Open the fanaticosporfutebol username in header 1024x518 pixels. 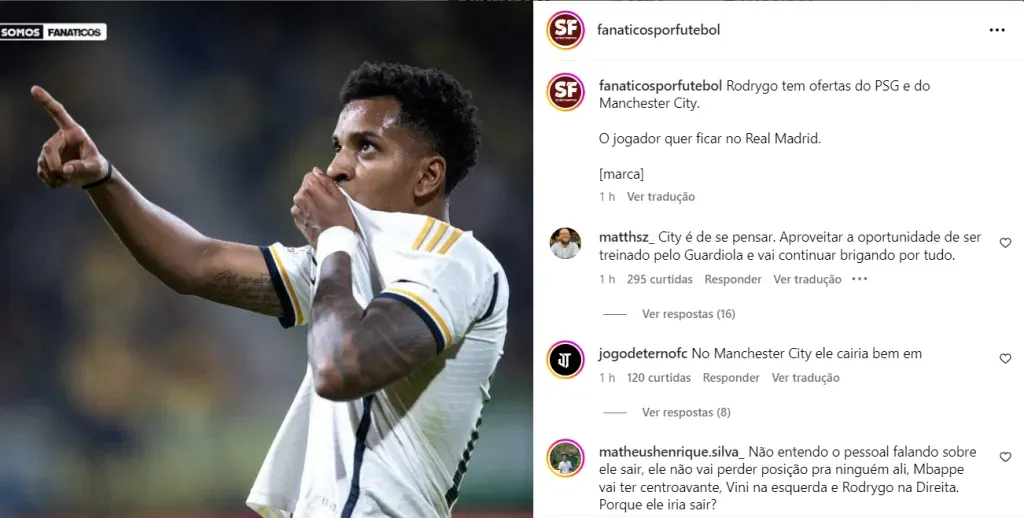[658, 30]
